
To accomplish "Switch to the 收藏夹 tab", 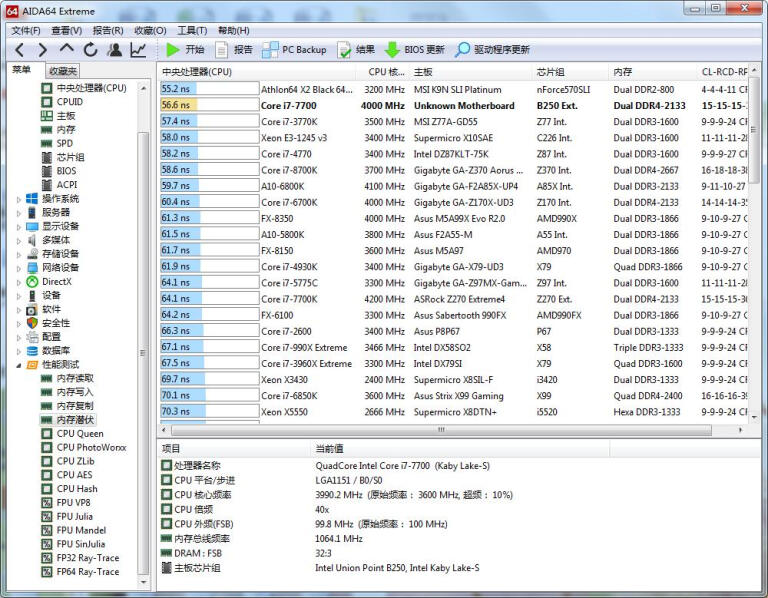I will (x=63, y=71).
